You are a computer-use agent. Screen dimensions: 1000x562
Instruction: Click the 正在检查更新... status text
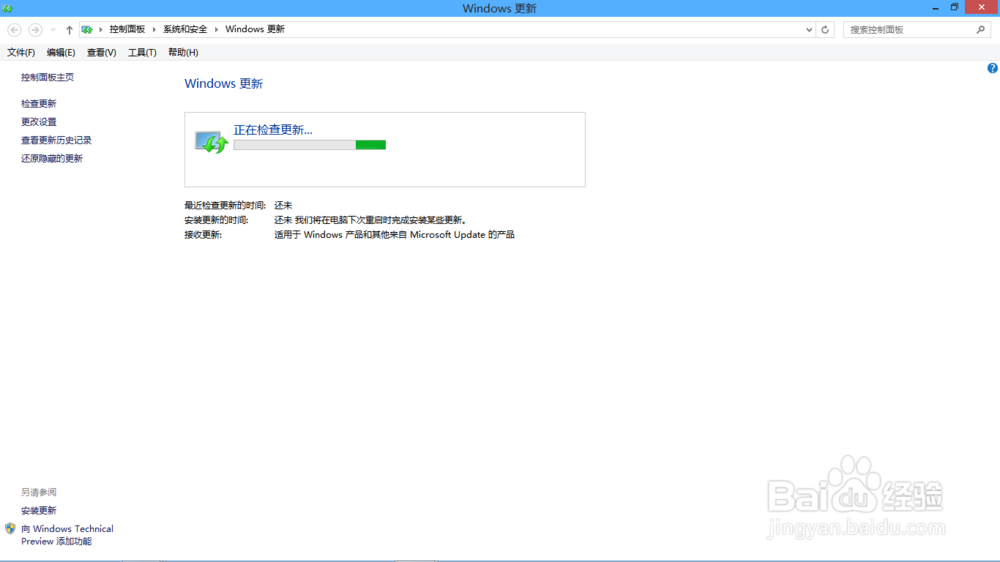[x=273, y=129]
